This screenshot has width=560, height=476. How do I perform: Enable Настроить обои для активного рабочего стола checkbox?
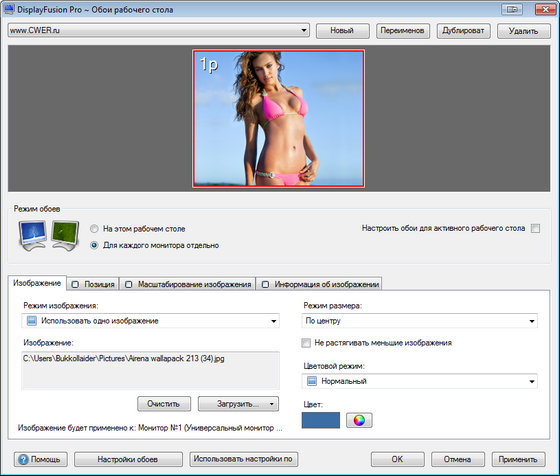click(535, 228)
